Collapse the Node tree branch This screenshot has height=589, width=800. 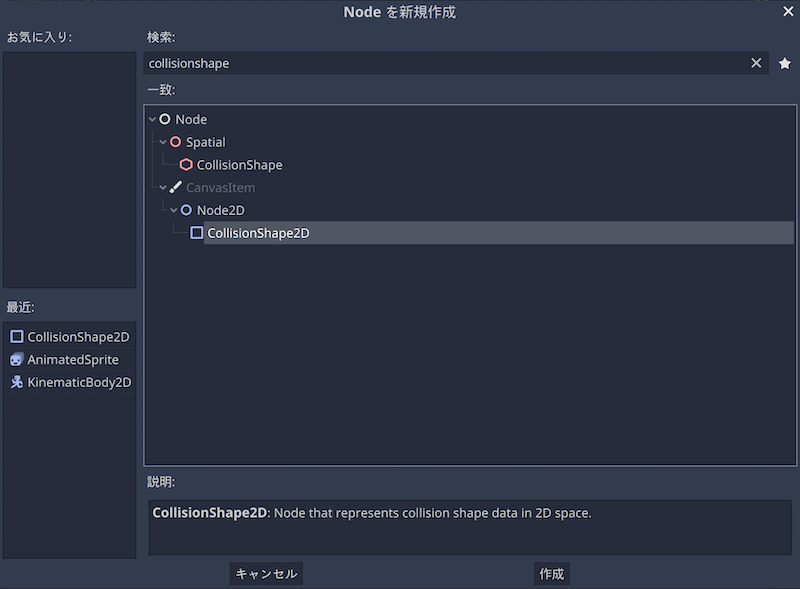152,118
